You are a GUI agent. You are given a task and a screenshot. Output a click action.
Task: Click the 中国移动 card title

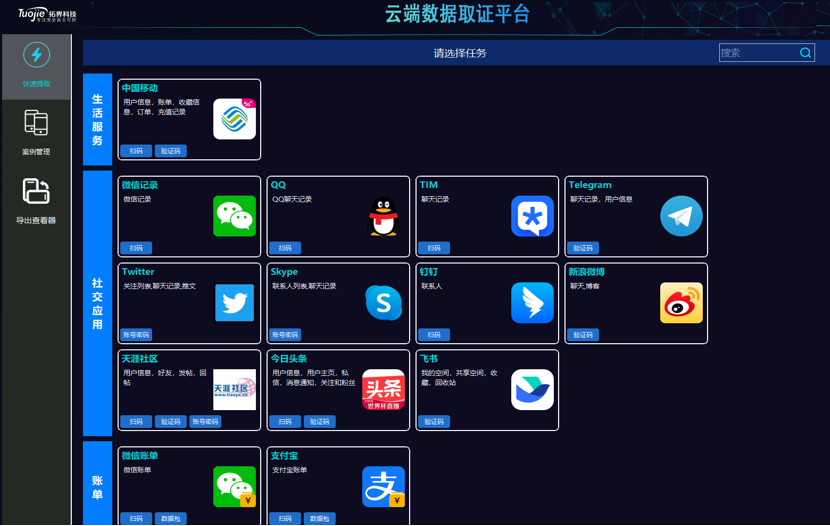(140, 88)
